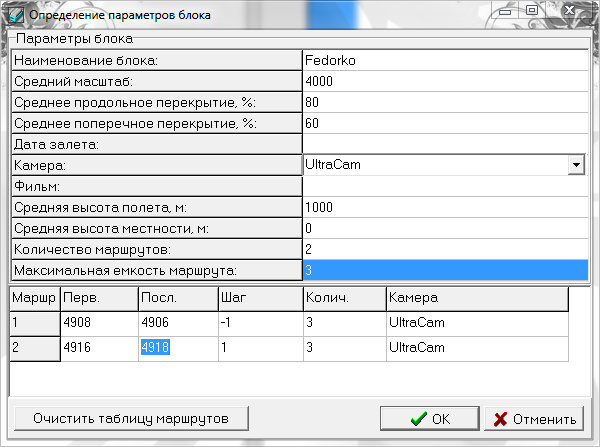Click the empty Фильм field
The width and height of the screenshot is (600, 447).
445,187
